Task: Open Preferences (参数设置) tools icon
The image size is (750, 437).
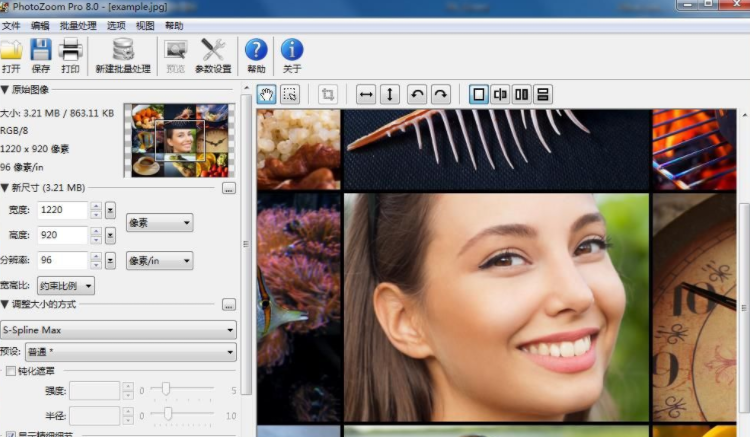Action: pos(213,50)
